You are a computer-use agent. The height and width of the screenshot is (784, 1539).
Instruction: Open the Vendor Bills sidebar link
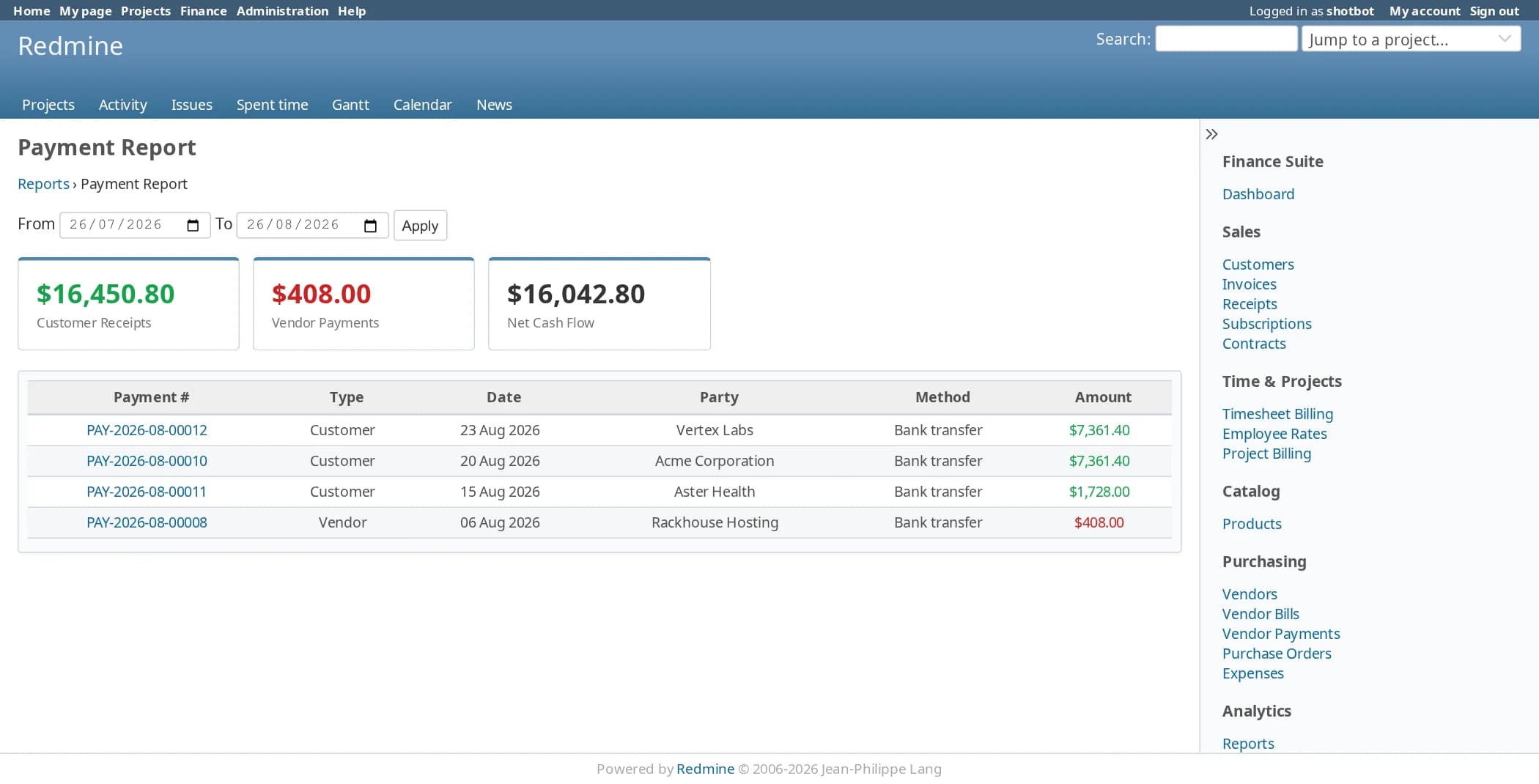(1261, 614)
